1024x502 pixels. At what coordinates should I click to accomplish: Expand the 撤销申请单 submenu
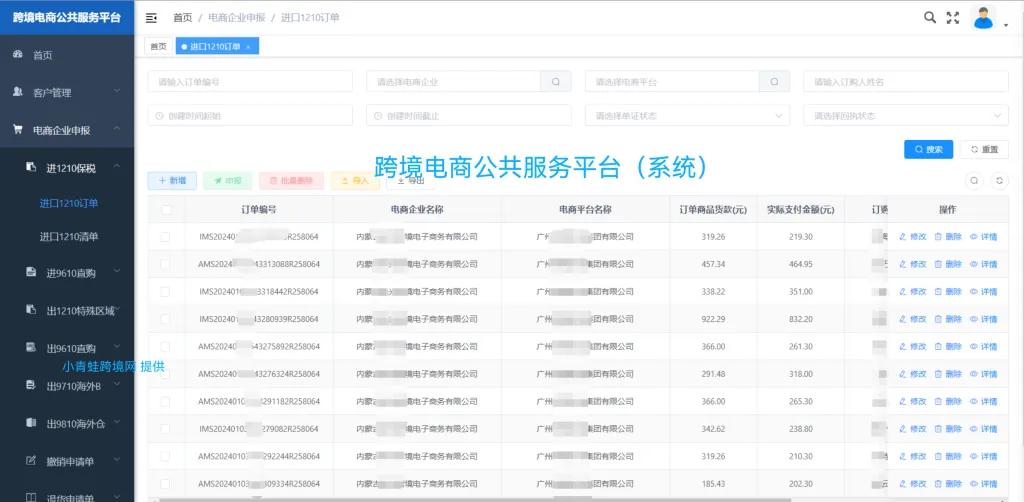click(x=67, y=462)
